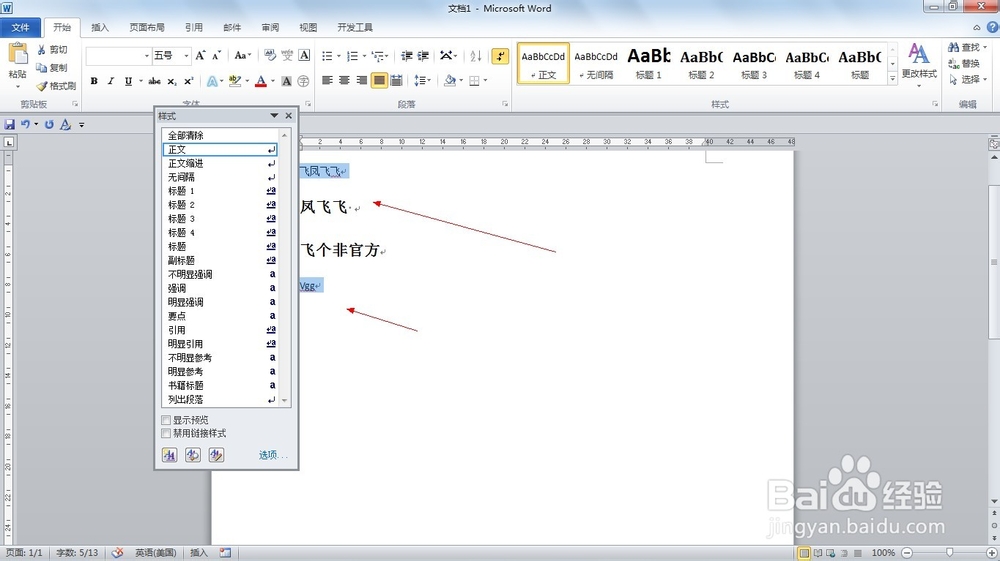Image resolution: width=1000 pixels, height=561 pixels.
Task: Open Style Inspector in Styles pane
Action: (193, 455)
